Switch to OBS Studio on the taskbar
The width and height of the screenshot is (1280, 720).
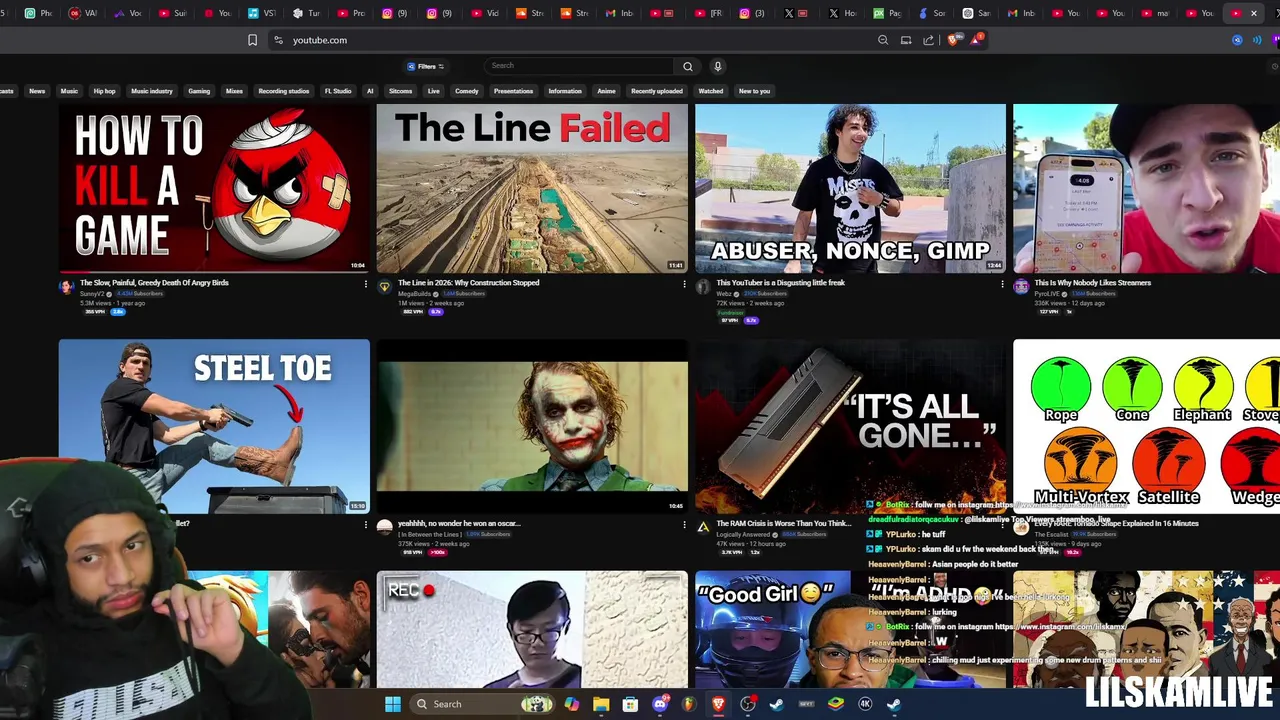point(748,704)
